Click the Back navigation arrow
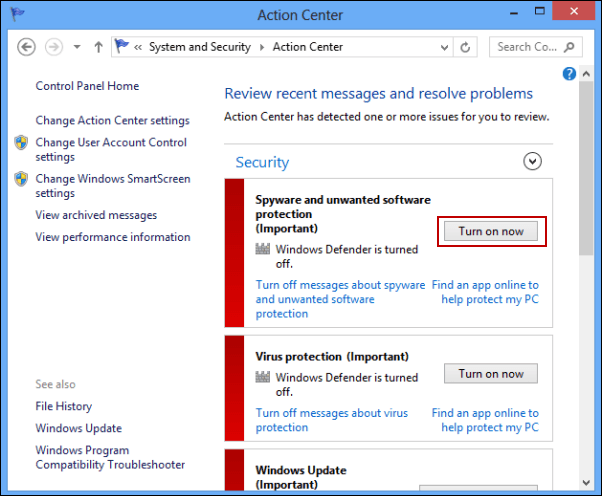Image resolution: width=602 pixels, height=496 pixels. pyautogui.click(x=26, y=47)
